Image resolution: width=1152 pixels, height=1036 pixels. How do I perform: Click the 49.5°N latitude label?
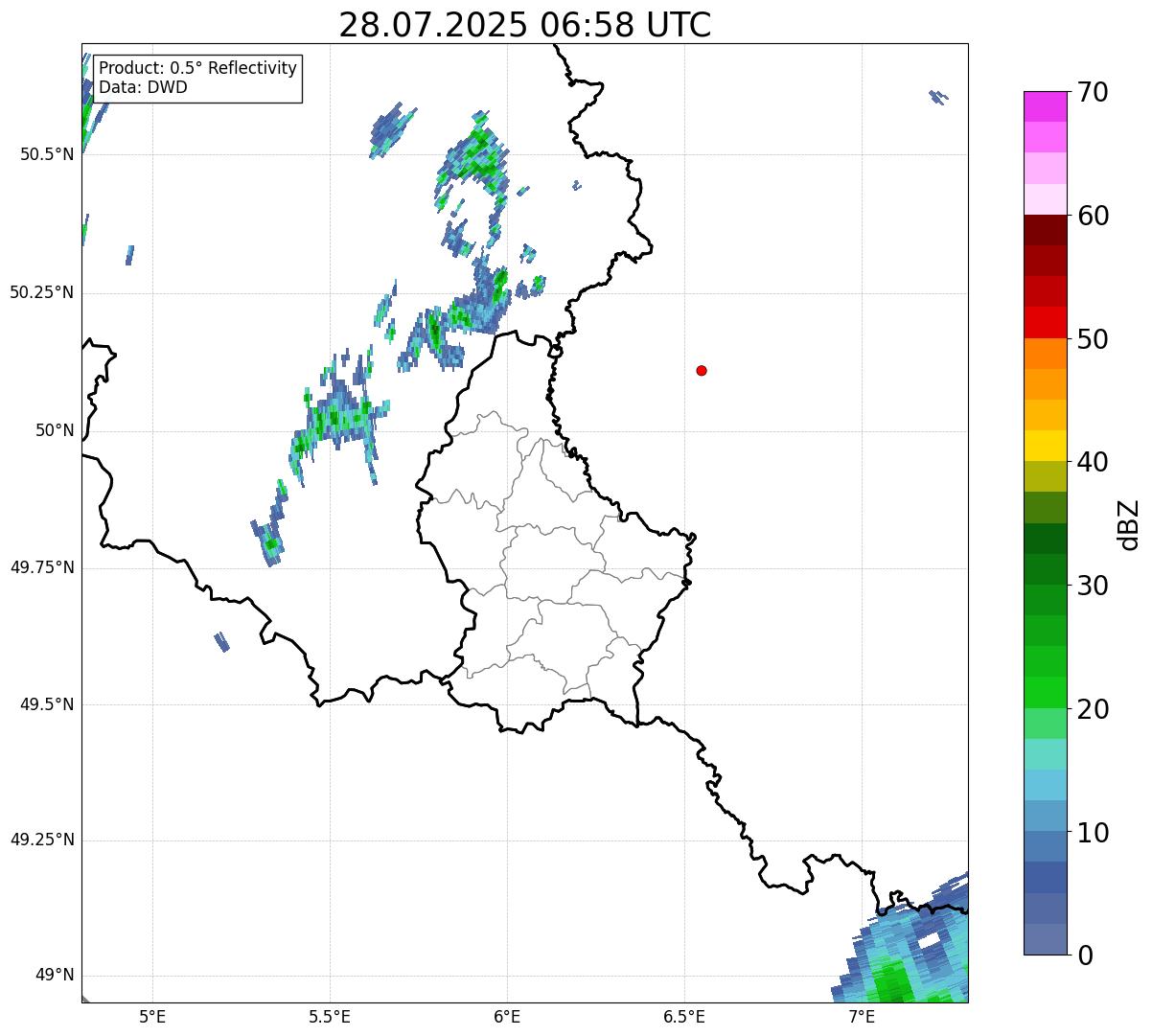46,704
